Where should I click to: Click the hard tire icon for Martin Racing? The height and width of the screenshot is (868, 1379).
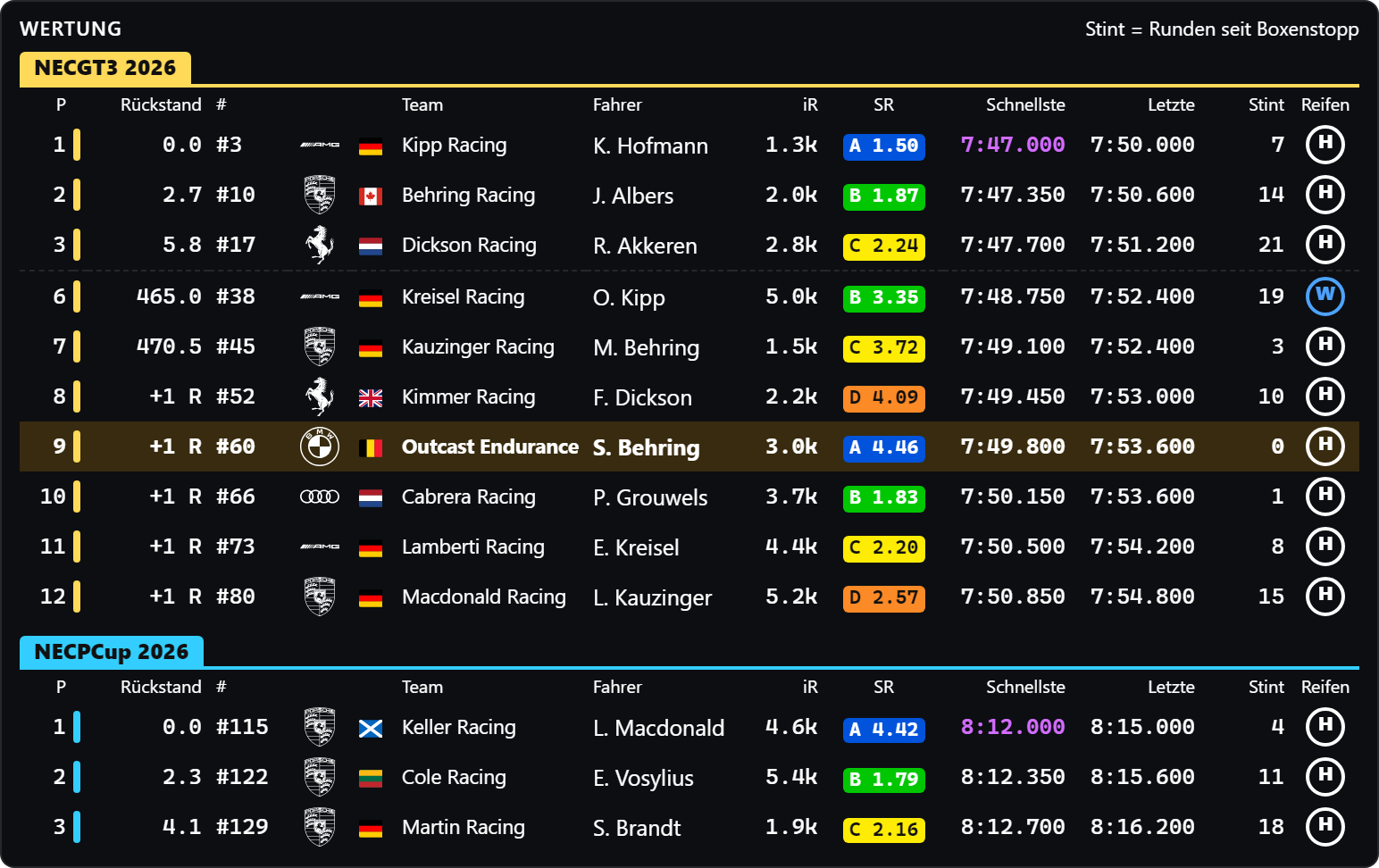click(x=1325, y=827)
